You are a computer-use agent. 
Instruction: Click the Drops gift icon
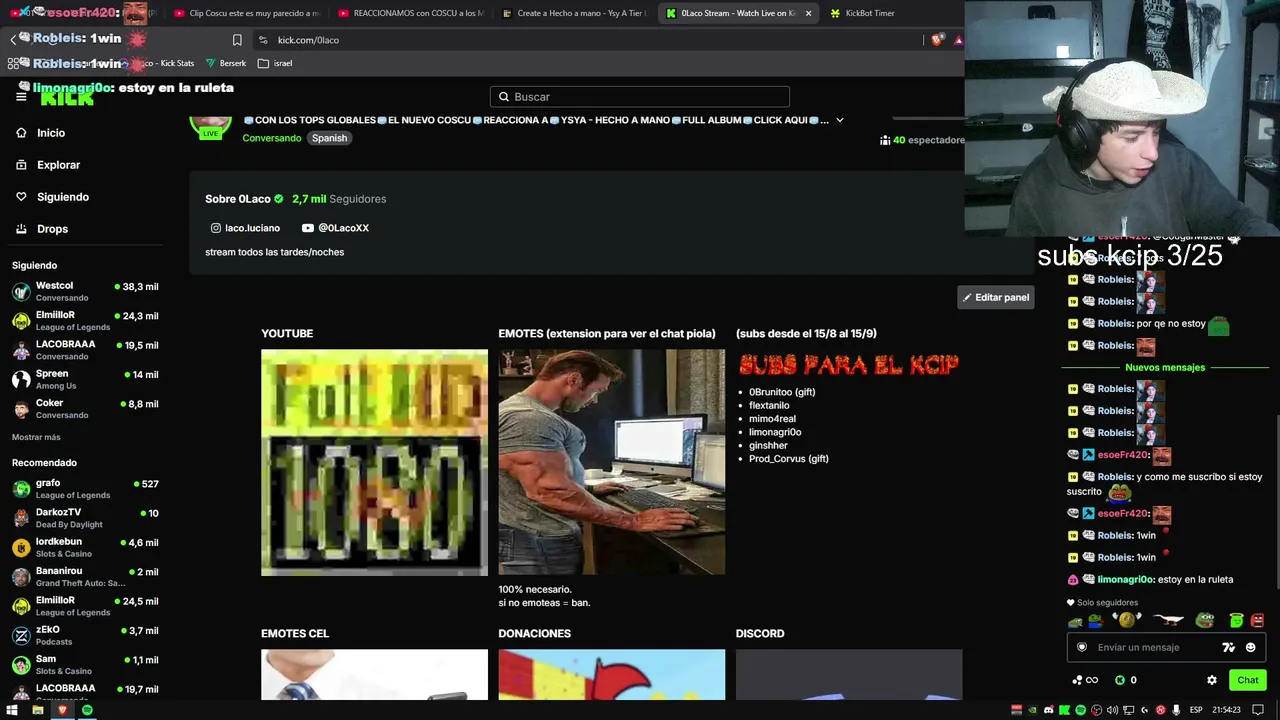click(21, 229)
